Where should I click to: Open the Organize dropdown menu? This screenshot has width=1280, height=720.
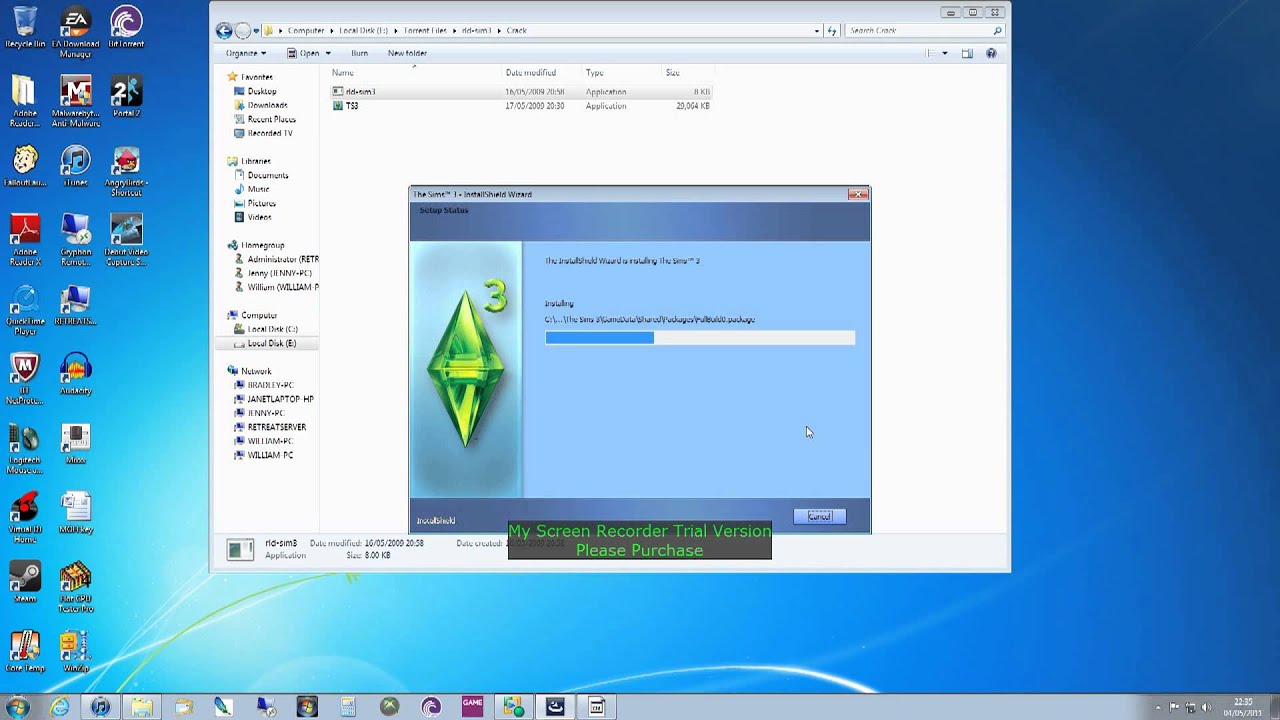(245, 53)
